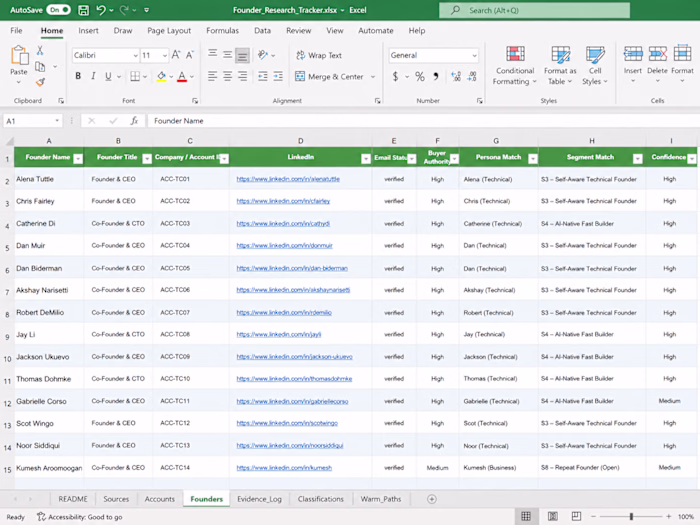Apply Borders to selected cells
The width and height of the screenshot is (700, 525).
135,76
